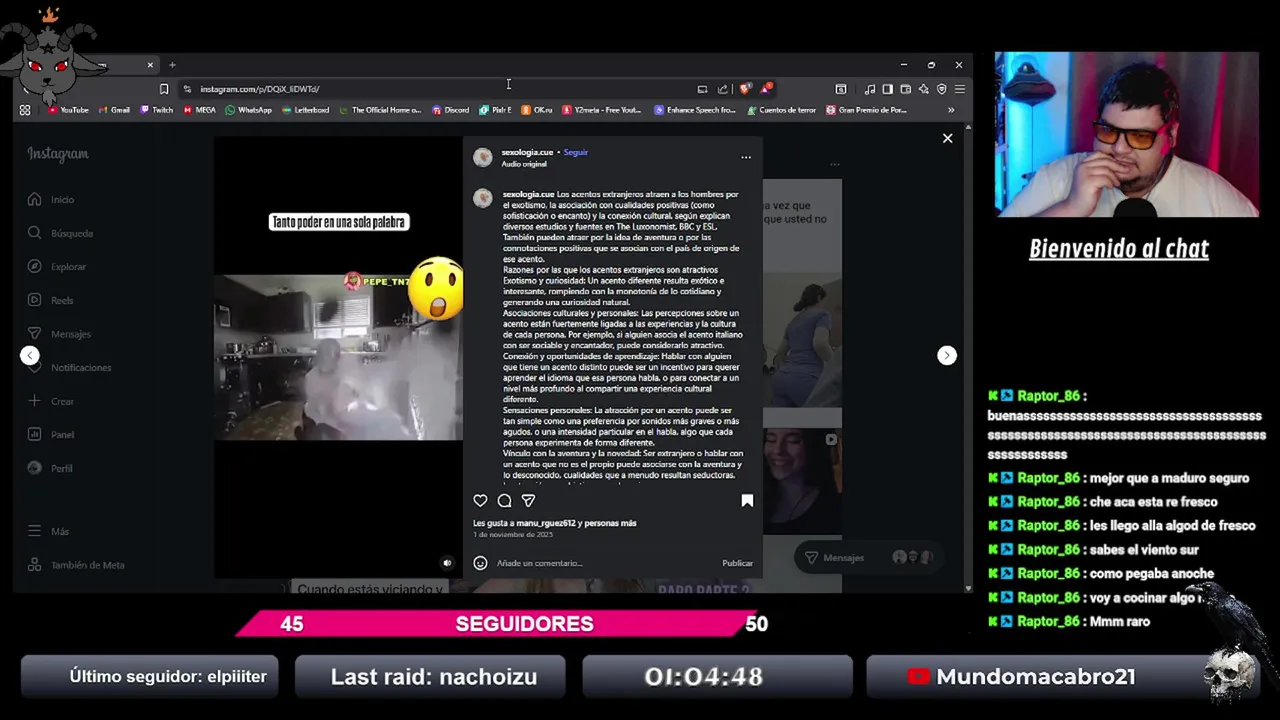Go to the next post arrow

(947, 355)
